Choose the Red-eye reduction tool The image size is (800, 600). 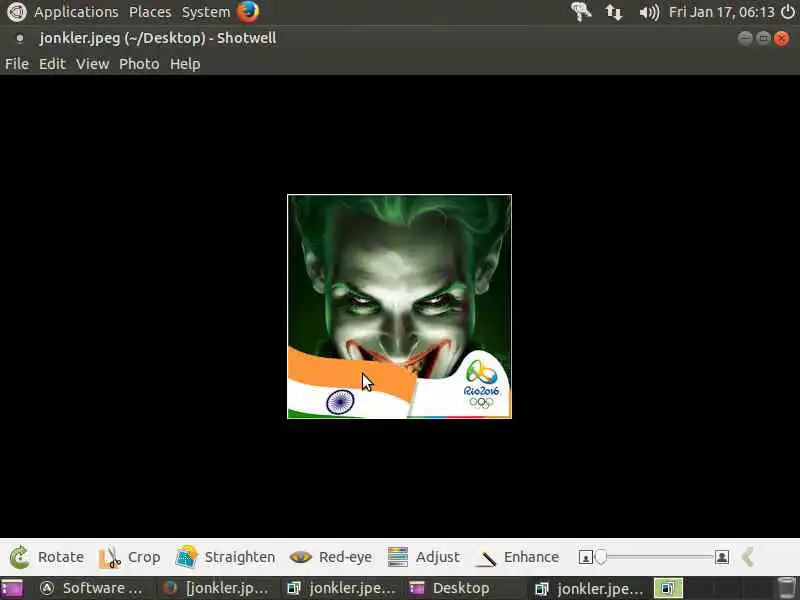(x=331, y=557)
